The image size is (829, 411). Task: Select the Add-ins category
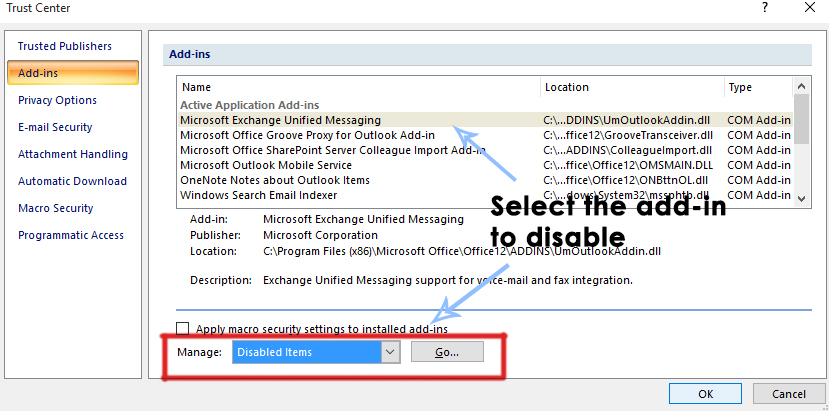[x=73, y=73]
